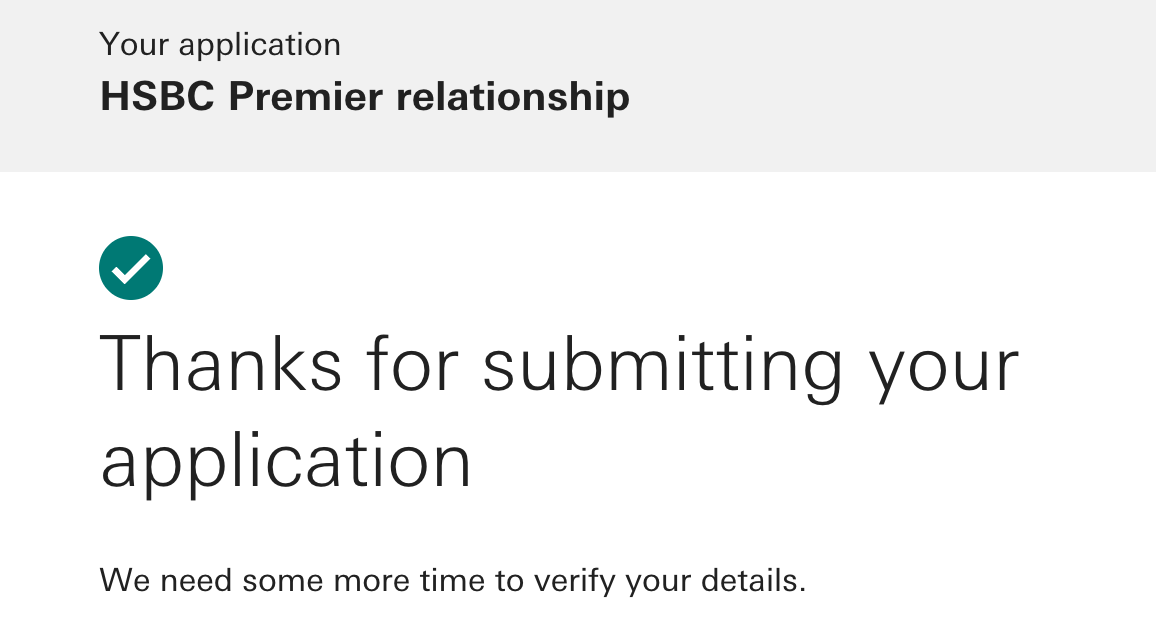Image resolution: width=1156 pixels, height=618 pixels.
Task: Click the teal checkmark success icon
Action: (130, 268)
